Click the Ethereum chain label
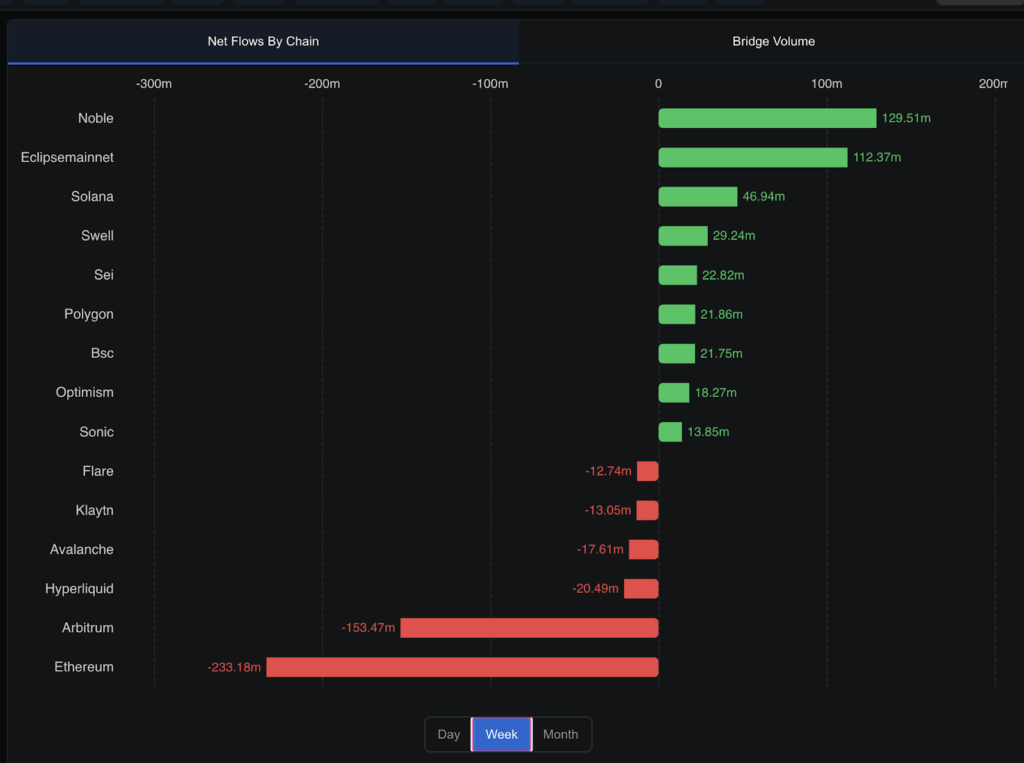 tap(84, 667)
